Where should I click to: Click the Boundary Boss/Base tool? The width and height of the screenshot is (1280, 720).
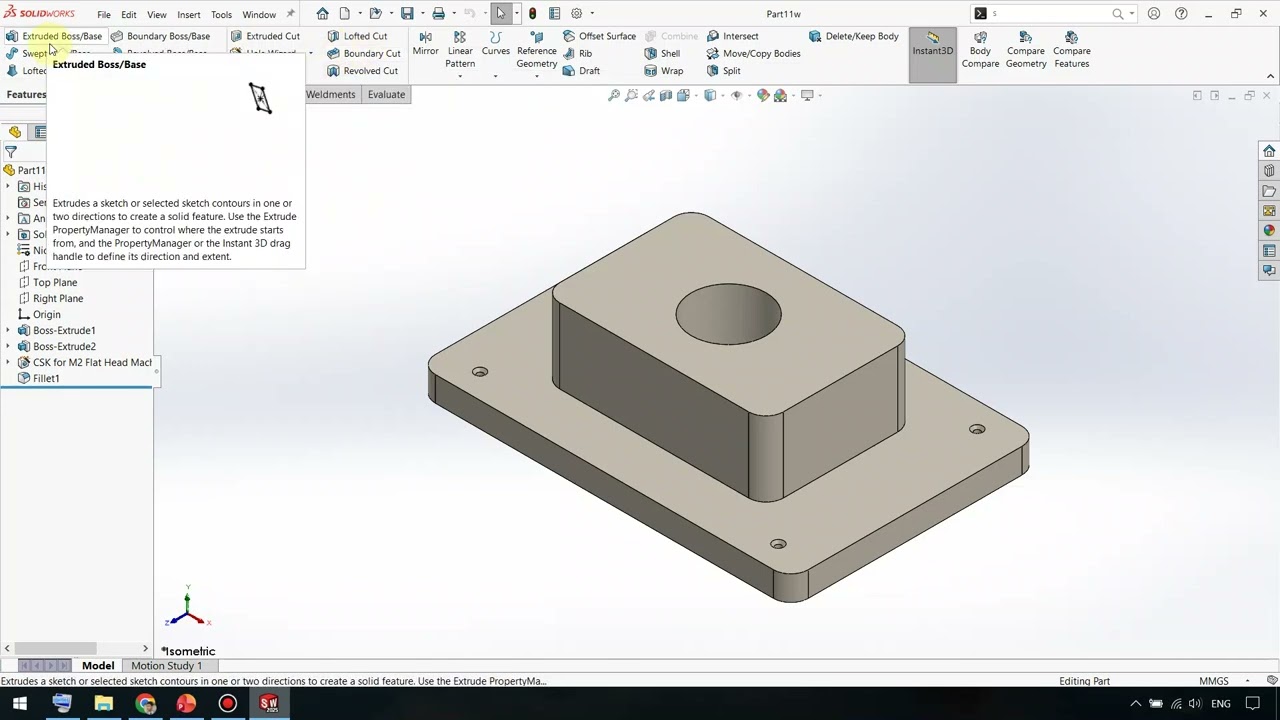coord(160,36)
